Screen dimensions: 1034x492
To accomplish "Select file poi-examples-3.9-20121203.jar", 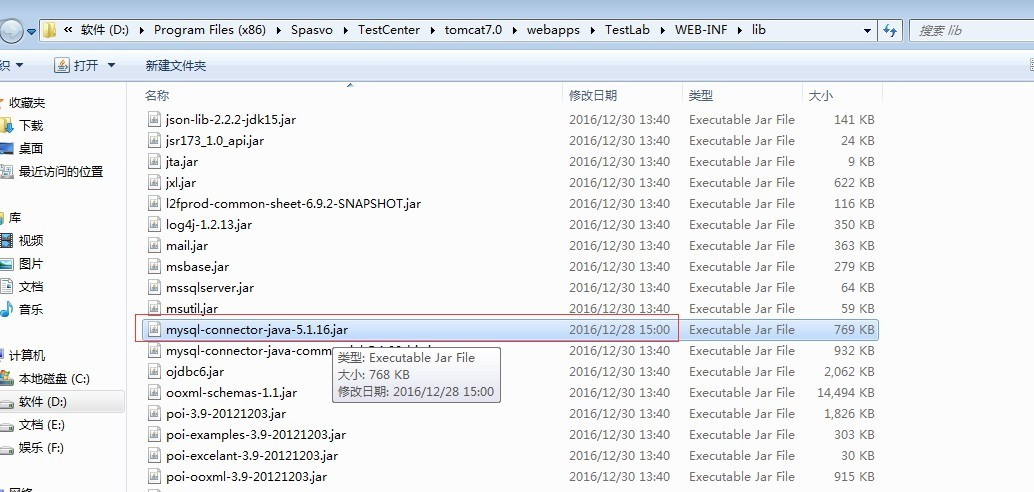I will tap(256, 435).
